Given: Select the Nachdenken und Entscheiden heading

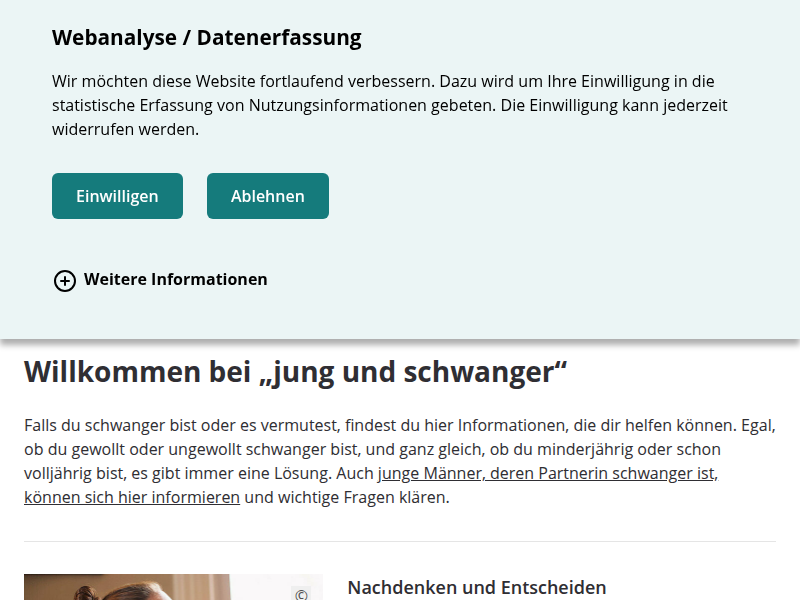Looking at the screenshot, I should 476,587.
